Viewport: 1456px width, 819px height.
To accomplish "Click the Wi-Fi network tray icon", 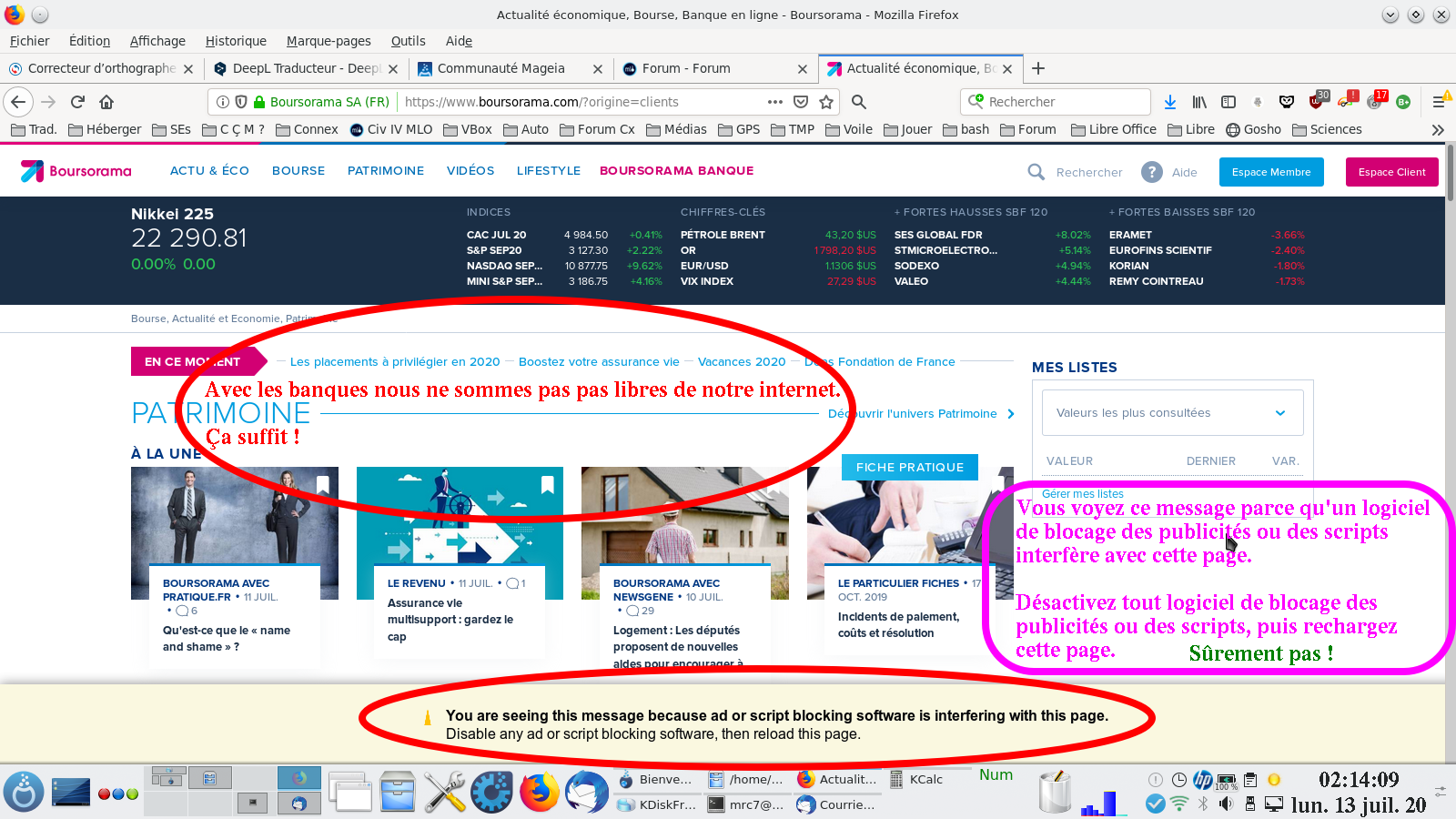I will [x=1179, y=804].
